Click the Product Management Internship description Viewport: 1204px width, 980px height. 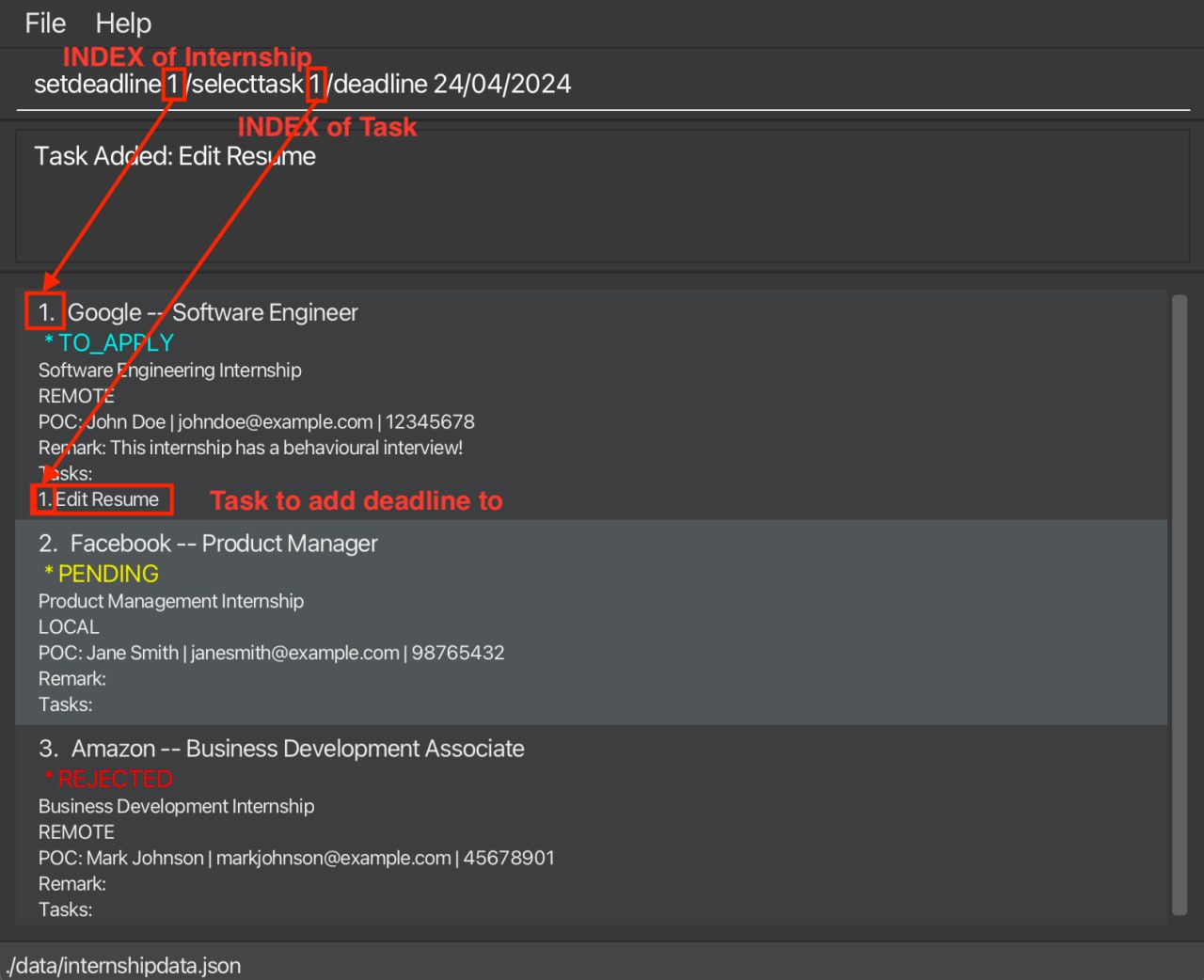coord(170,601)
